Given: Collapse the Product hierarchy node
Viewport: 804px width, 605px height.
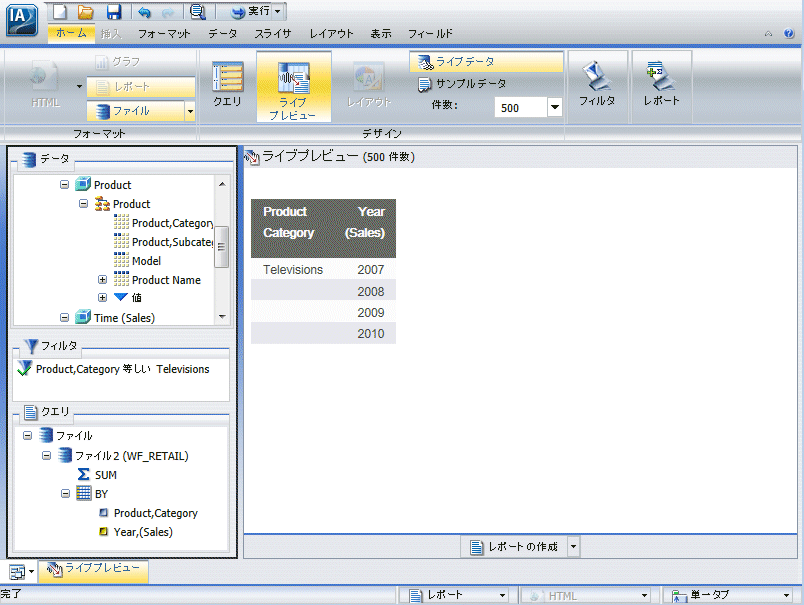Looking at the screenshot, I should (83, 204).
